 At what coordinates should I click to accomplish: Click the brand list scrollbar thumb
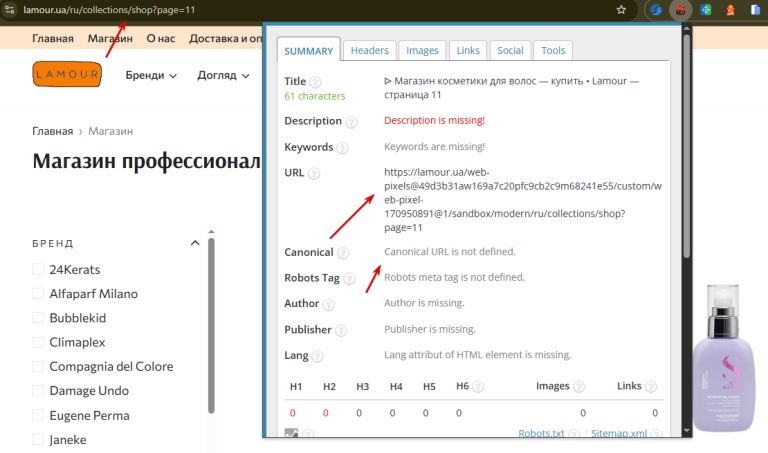[211, 326]
